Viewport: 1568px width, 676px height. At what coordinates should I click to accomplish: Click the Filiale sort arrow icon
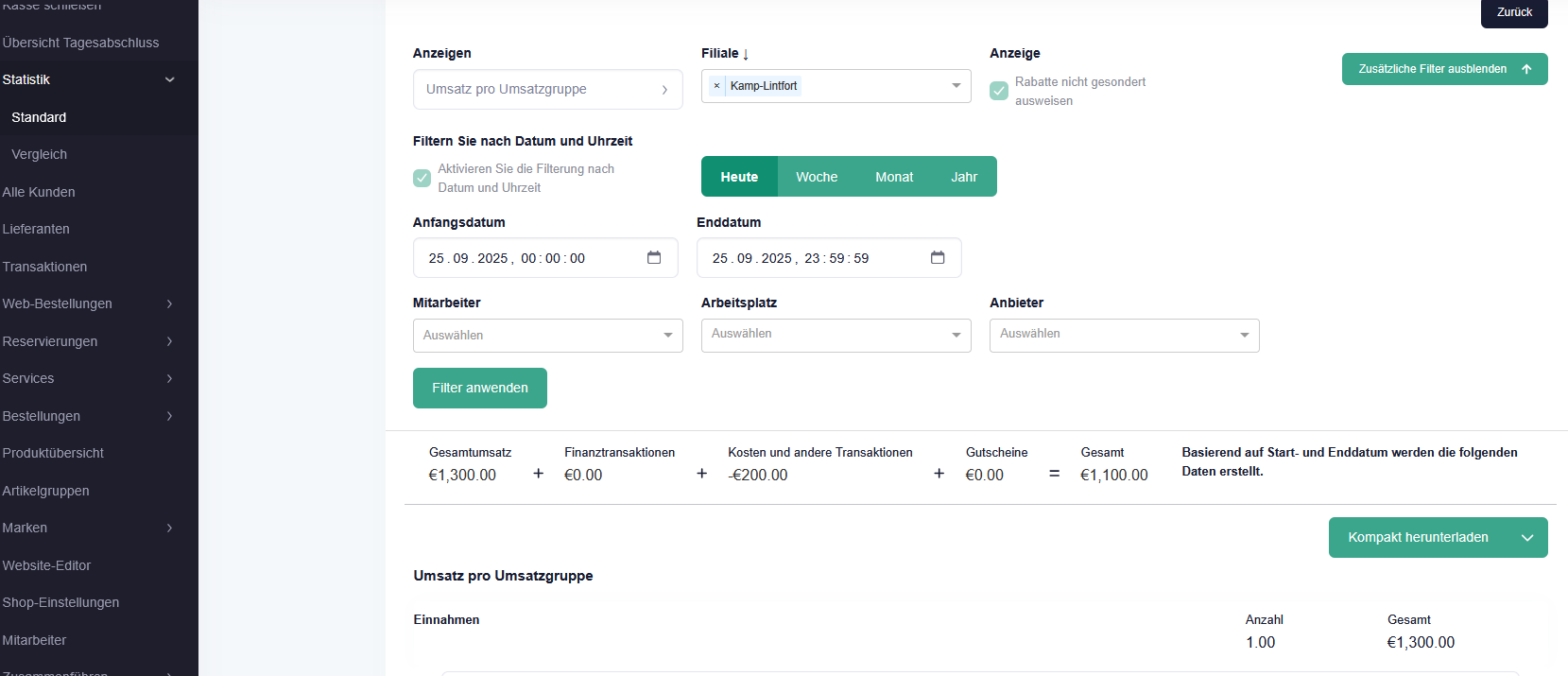[746, 54]
